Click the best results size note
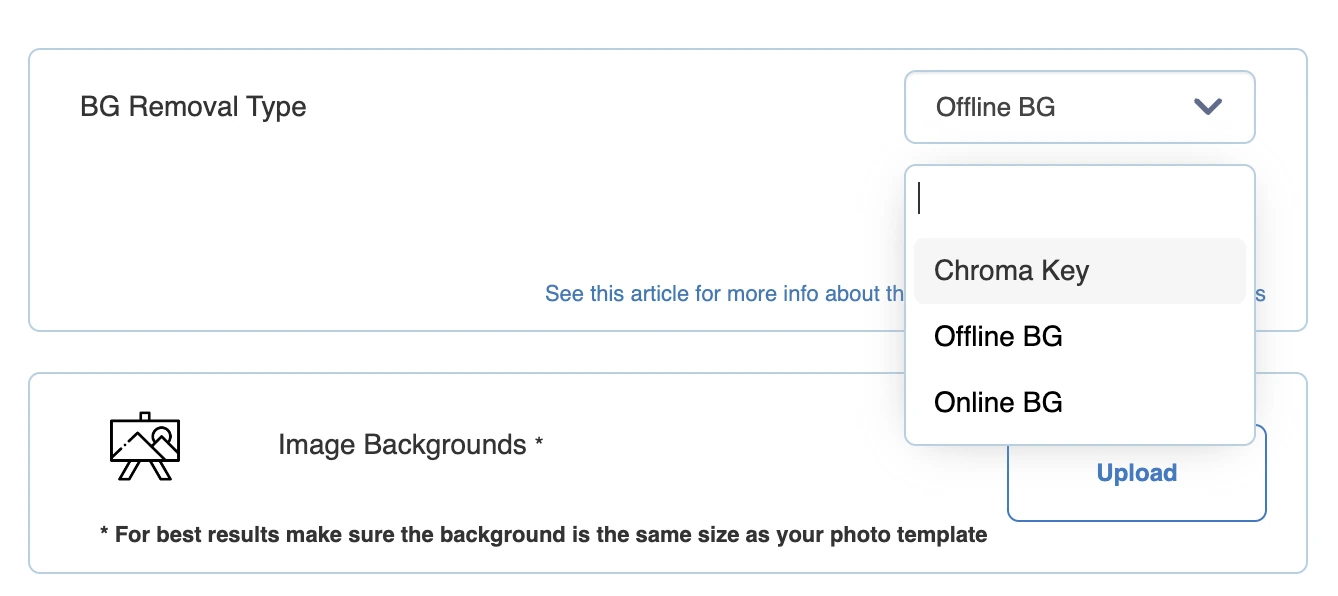This screenshot has height=596, width=1338. pos(543,535)
